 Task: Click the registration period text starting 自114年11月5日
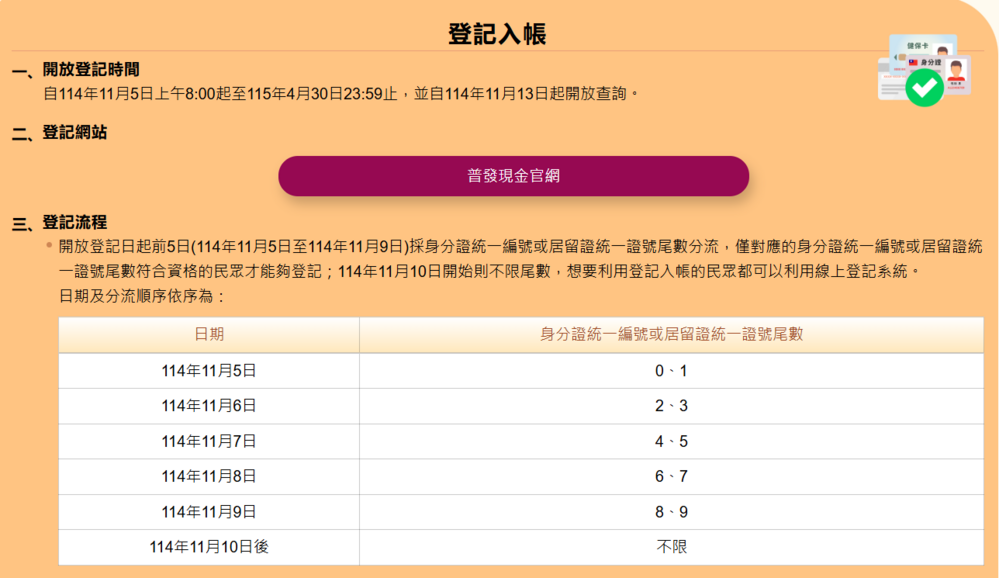(x=340, y=94)
